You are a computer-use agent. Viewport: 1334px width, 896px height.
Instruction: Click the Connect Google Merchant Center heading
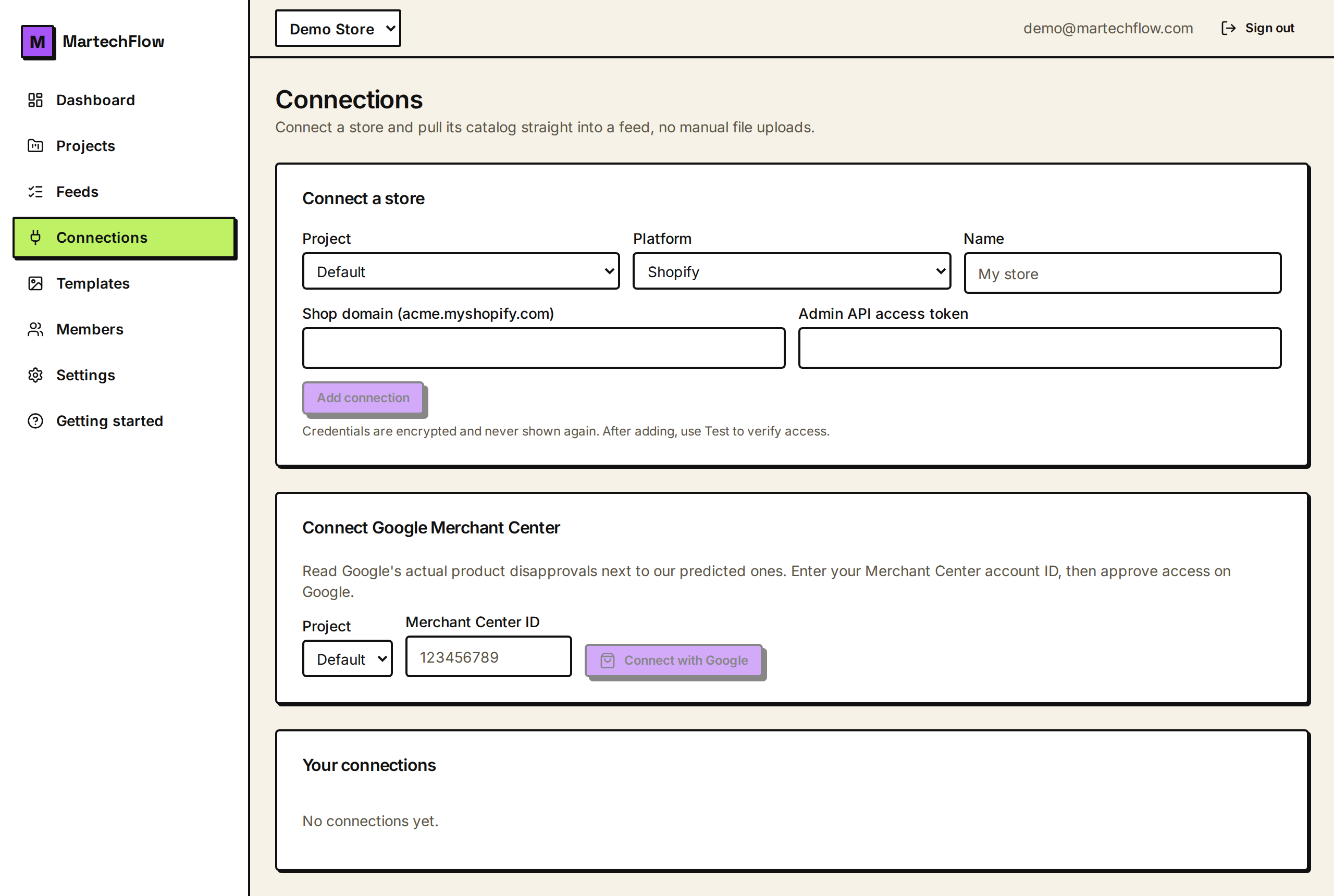[431, 527]
